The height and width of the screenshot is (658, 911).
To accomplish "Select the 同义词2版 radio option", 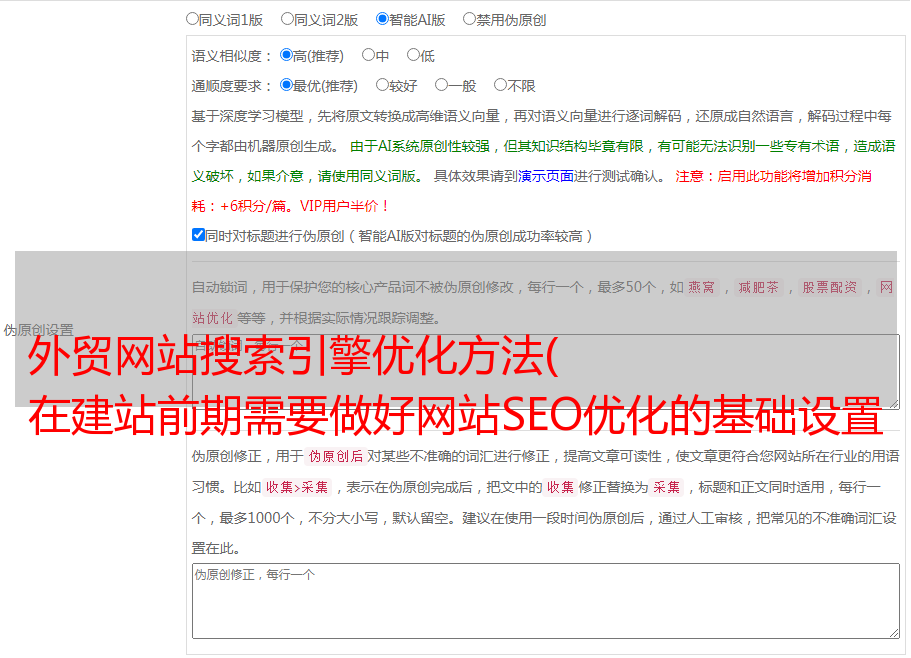I will coord(287,19).
